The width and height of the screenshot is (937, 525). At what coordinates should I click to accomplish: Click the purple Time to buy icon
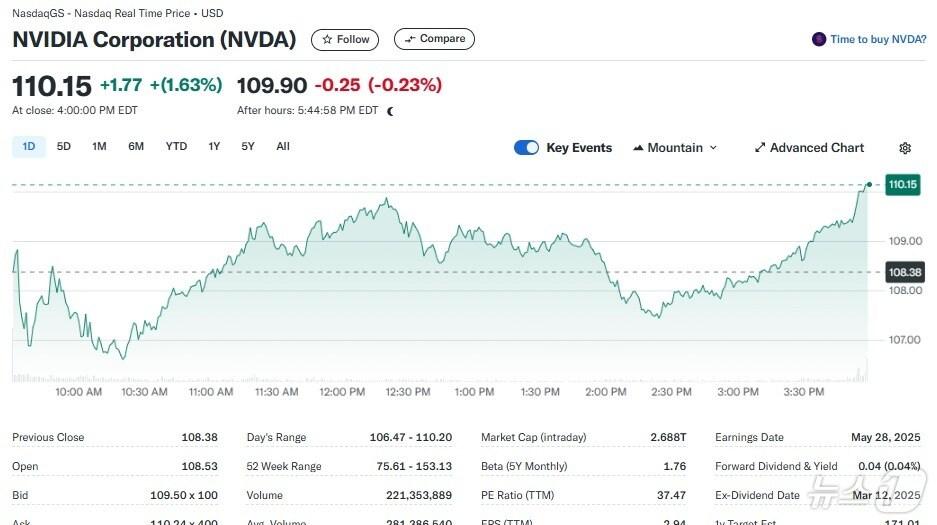820,40
